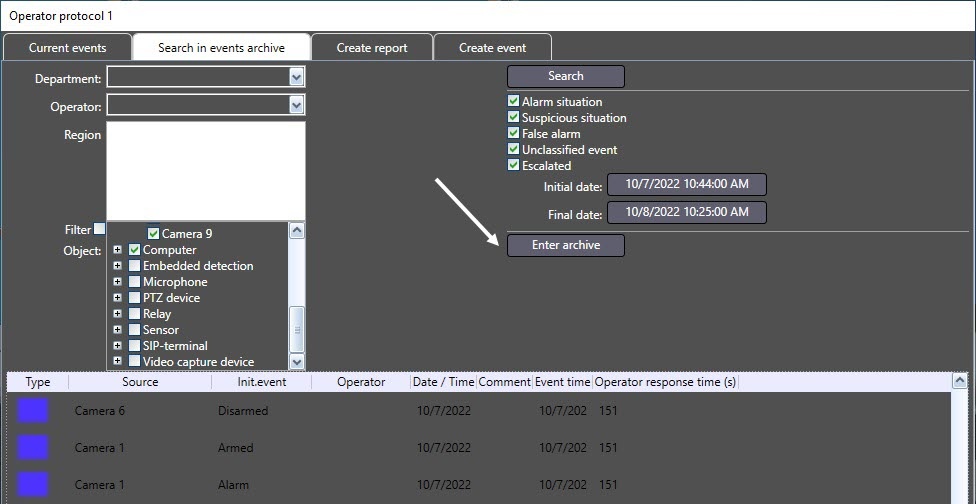Switch to the Current events tab
The height and width of the screenshot is (504, 976).
point(67,47)
